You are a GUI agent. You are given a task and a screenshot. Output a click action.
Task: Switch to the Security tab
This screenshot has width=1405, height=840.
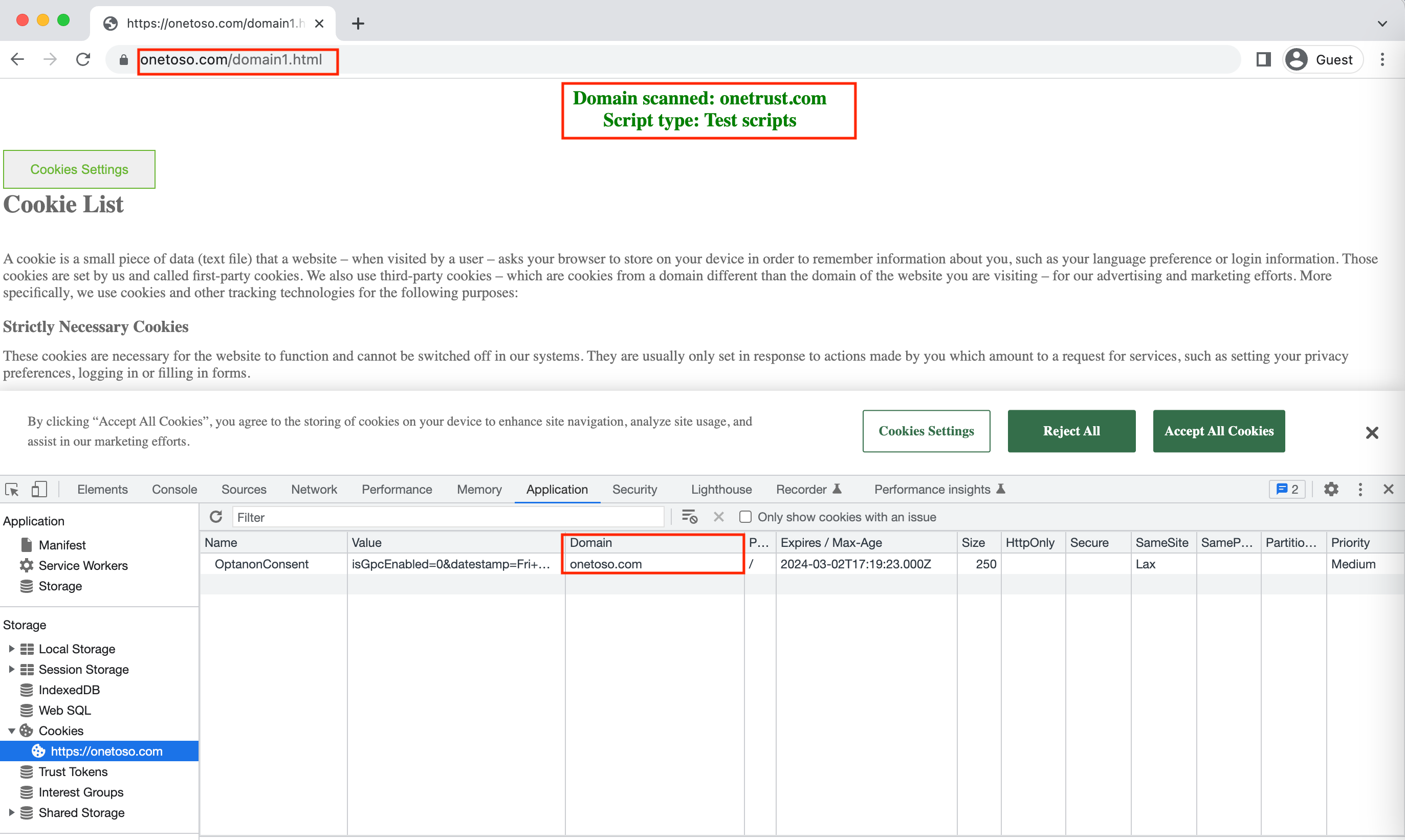click(634, 489)
